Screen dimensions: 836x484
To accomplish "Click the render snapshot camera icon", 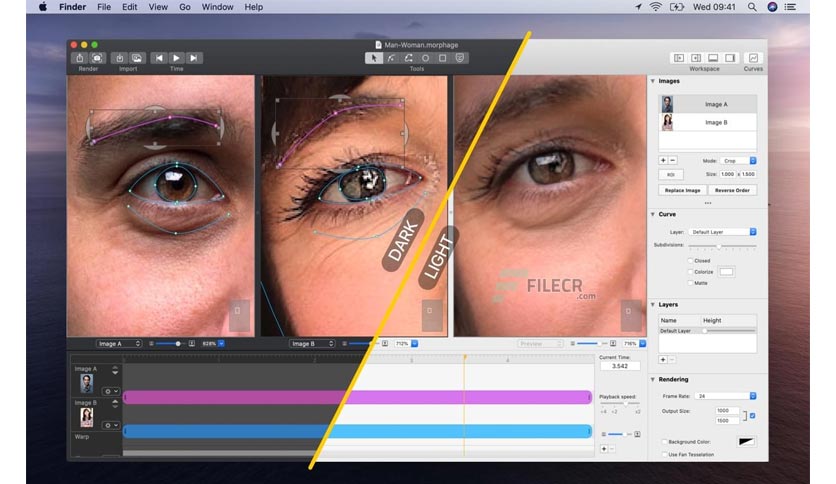I will 97,58.
